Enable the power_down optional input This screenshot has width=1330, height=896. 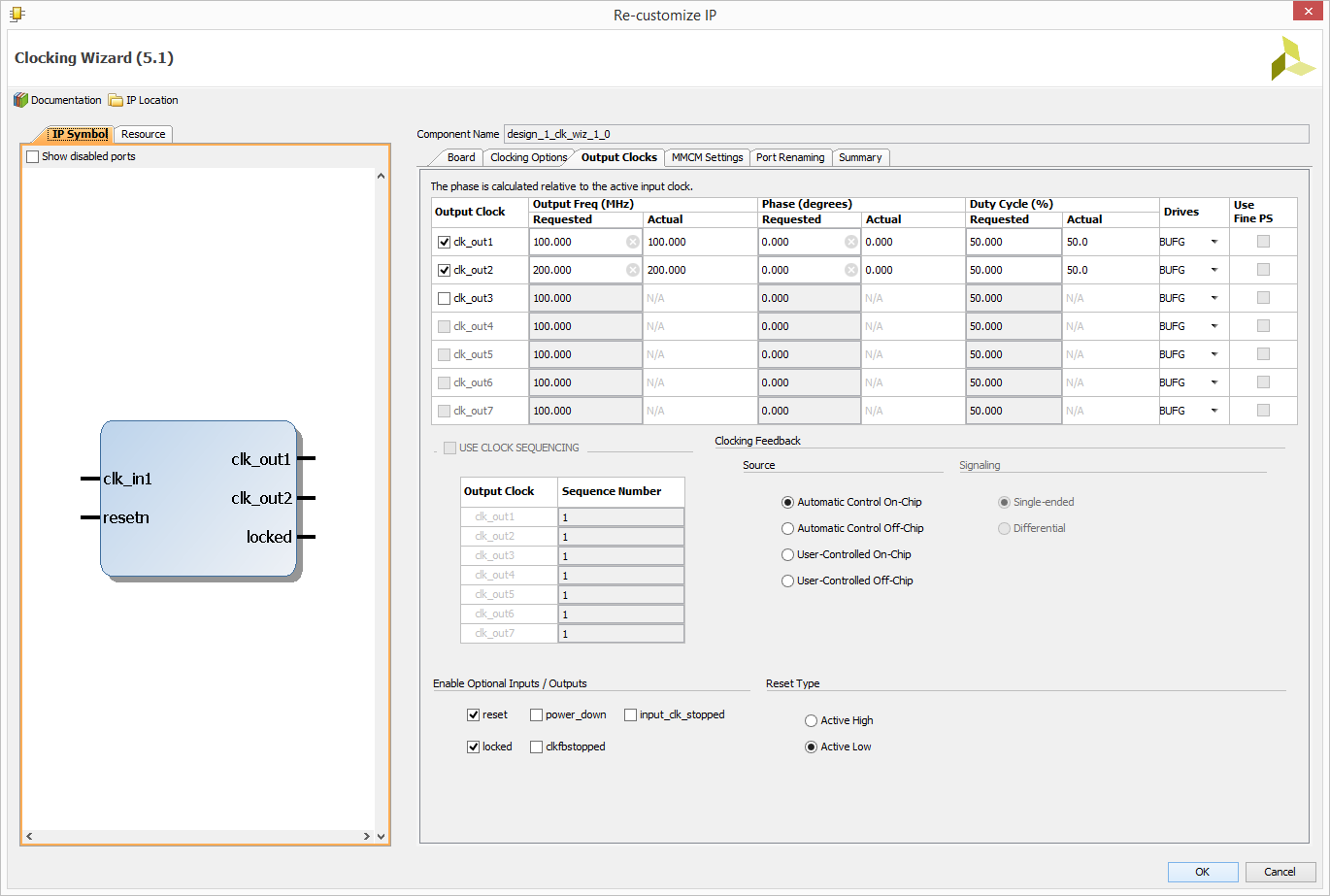coord(537,714)
